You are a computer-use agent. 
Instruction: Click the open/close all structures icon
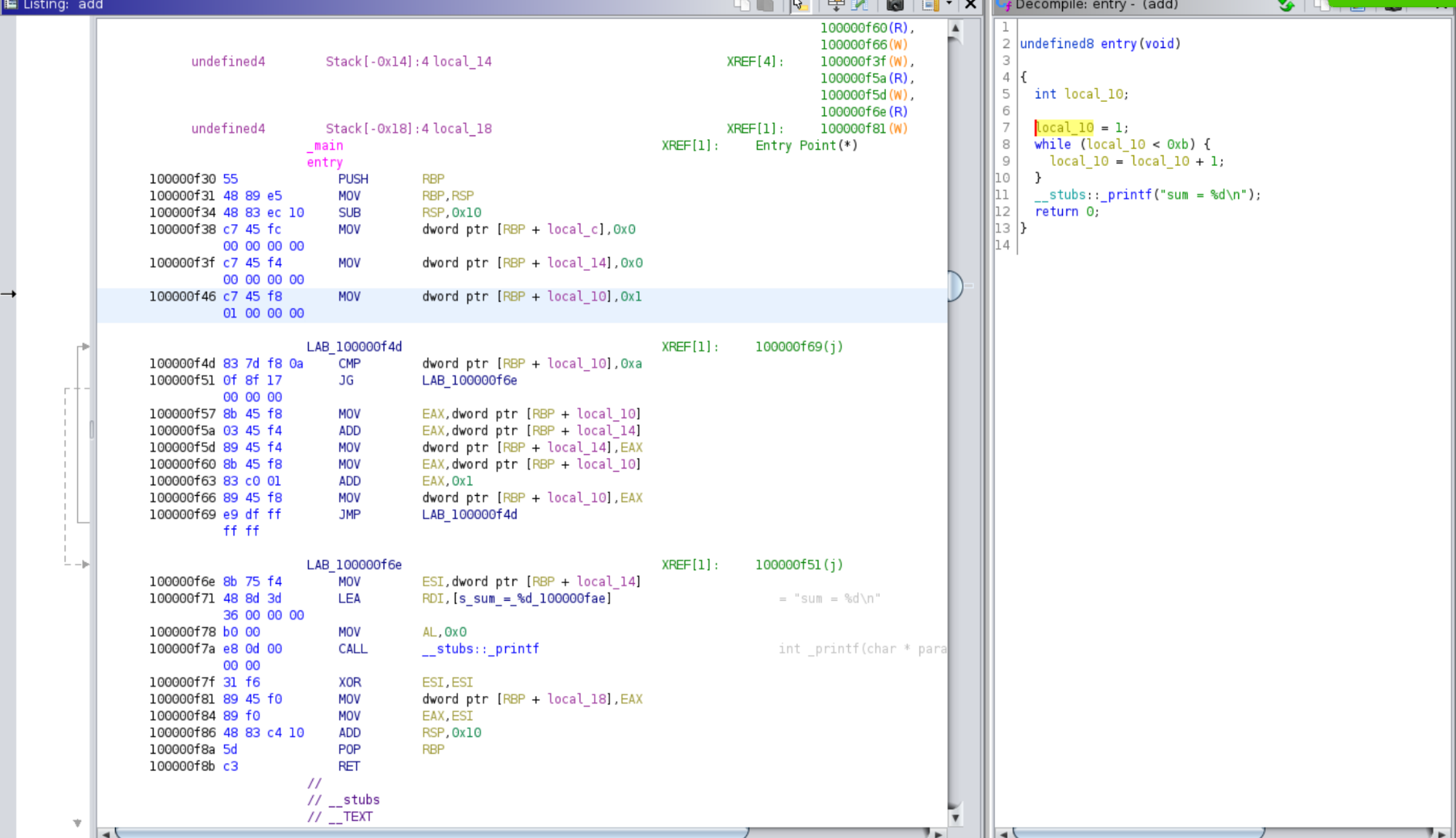[x=836, y=6]
